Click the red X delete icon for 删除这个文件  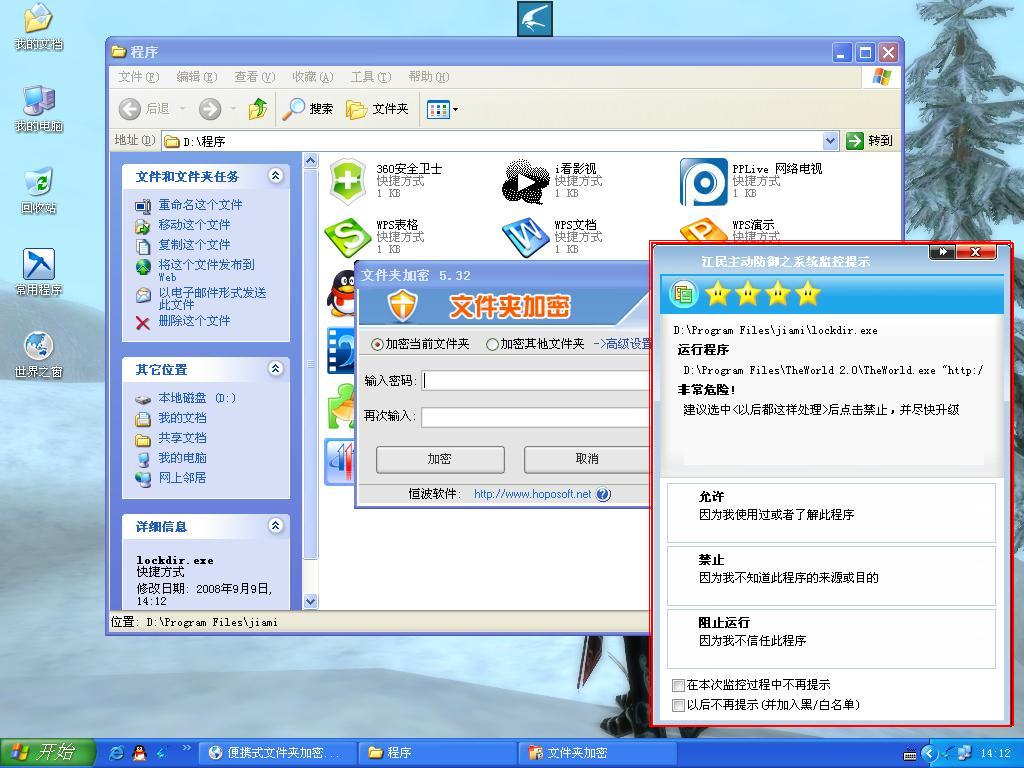click(142, 322)
